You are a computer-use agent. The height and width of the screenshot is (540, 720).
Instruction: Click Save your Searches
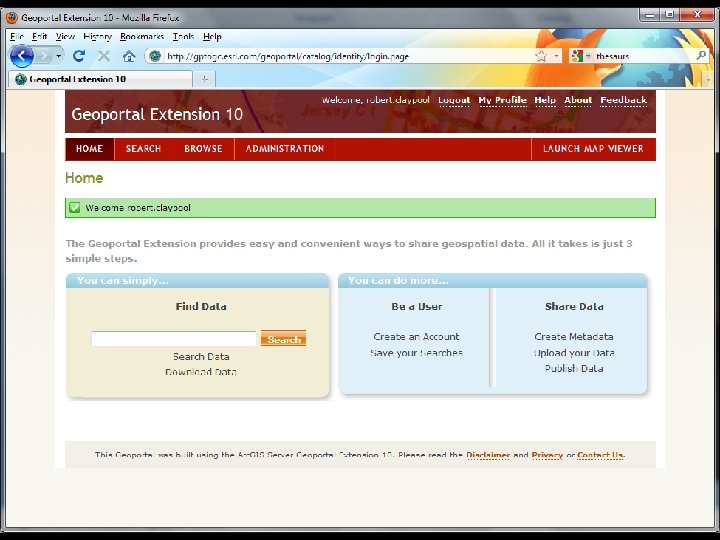pos(416,353)
